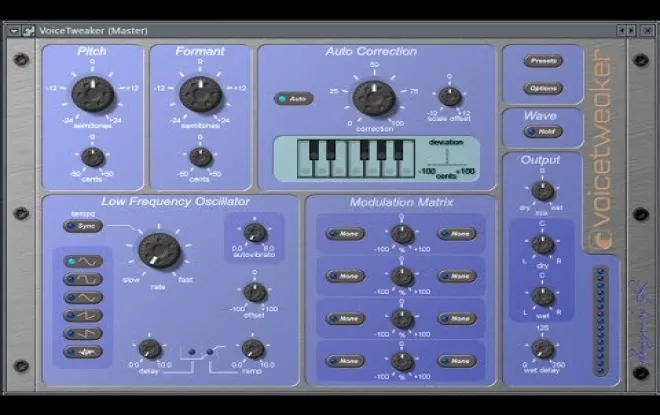Click the C# black key on the keyboard
660x415 pixels.
coord(314,150)
